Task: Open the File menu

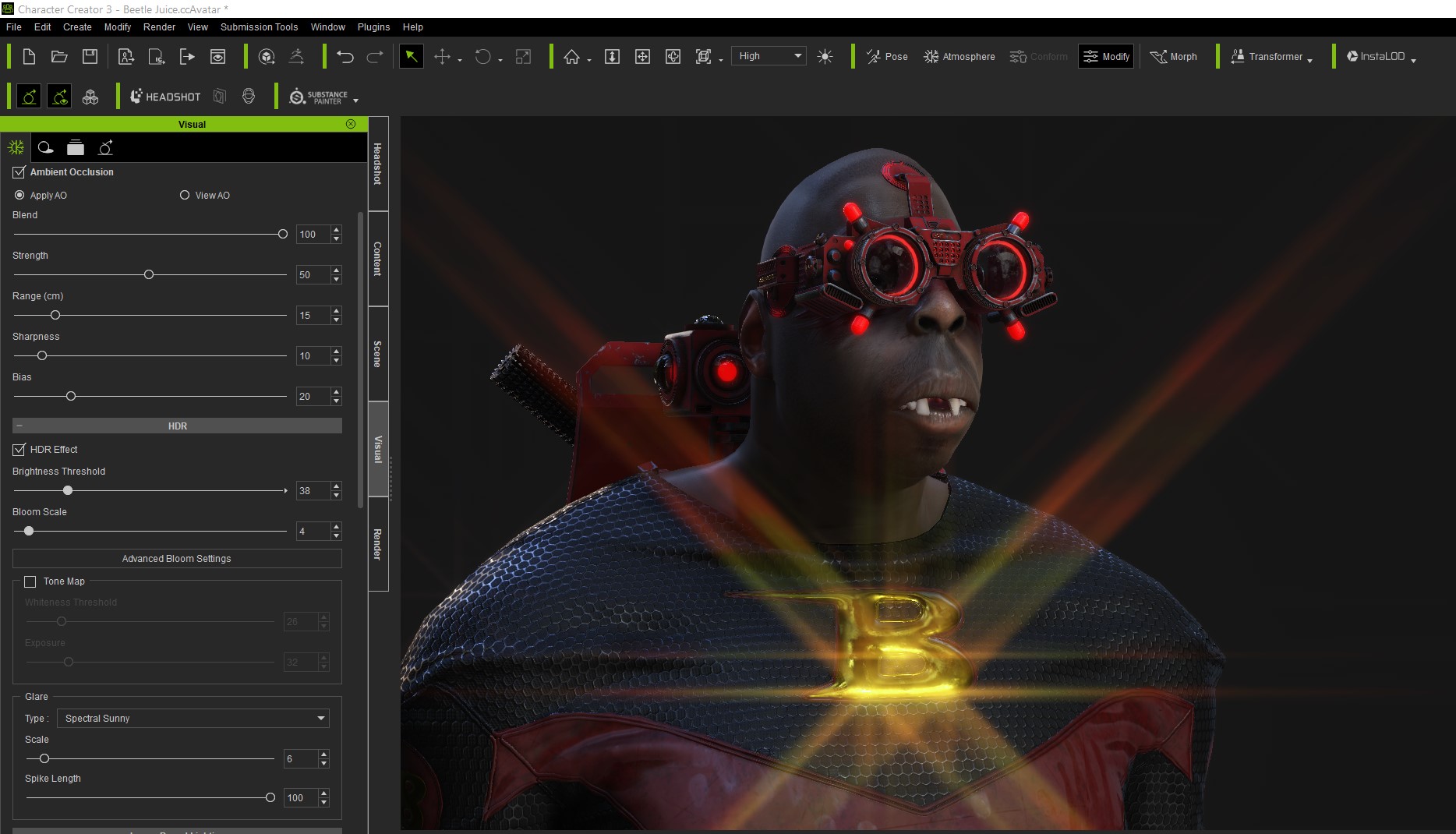Action: click(x=14, y=27)
